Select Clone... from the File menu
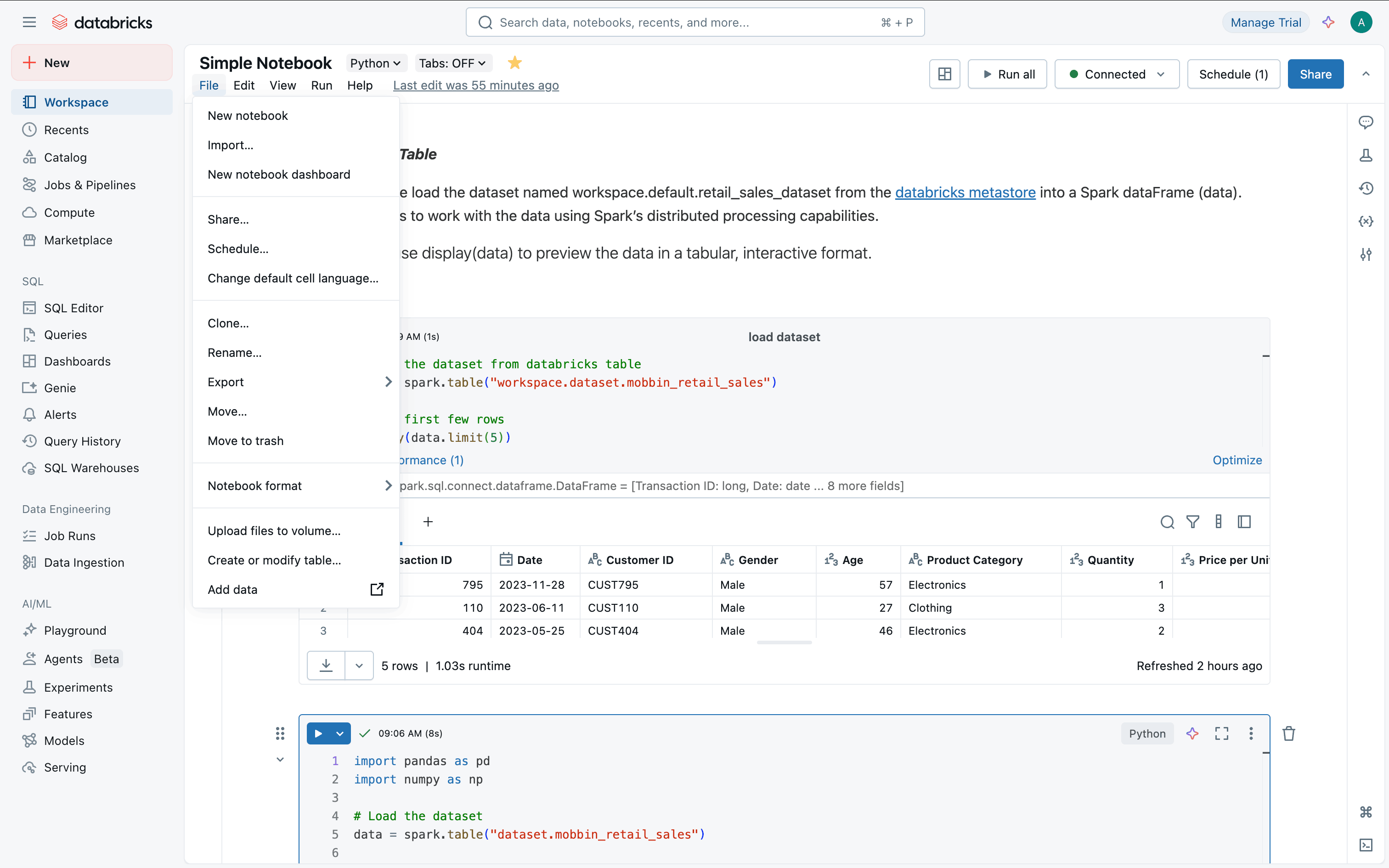Viewport: 1389px width, 868px height. [x=228, y=323]
